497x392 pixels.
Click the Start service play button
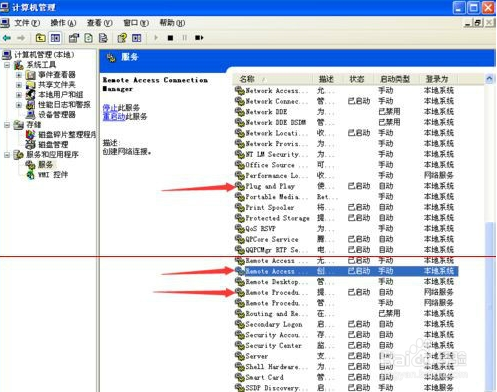click(156, 38)
